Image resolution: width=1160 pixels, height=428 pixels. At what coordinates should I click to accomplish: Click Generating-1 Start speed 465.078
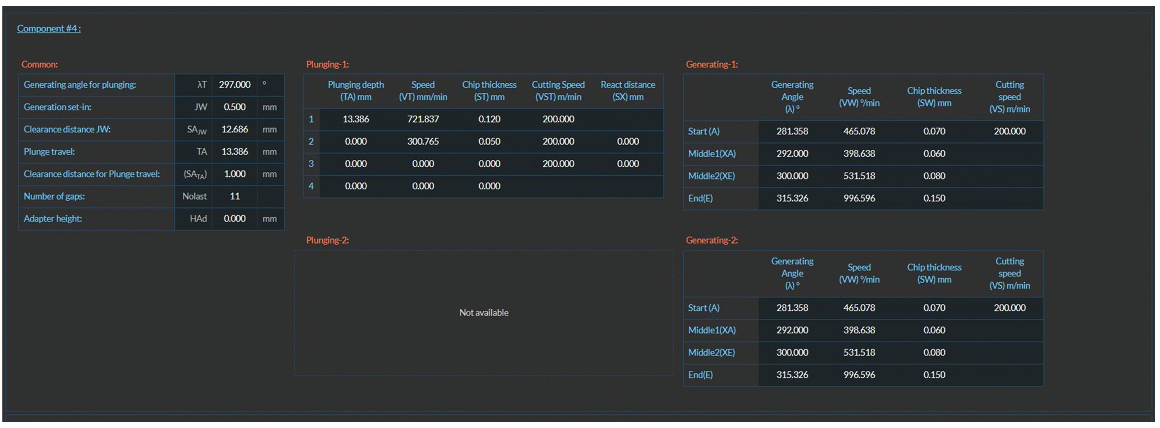[x=859, y=132]
